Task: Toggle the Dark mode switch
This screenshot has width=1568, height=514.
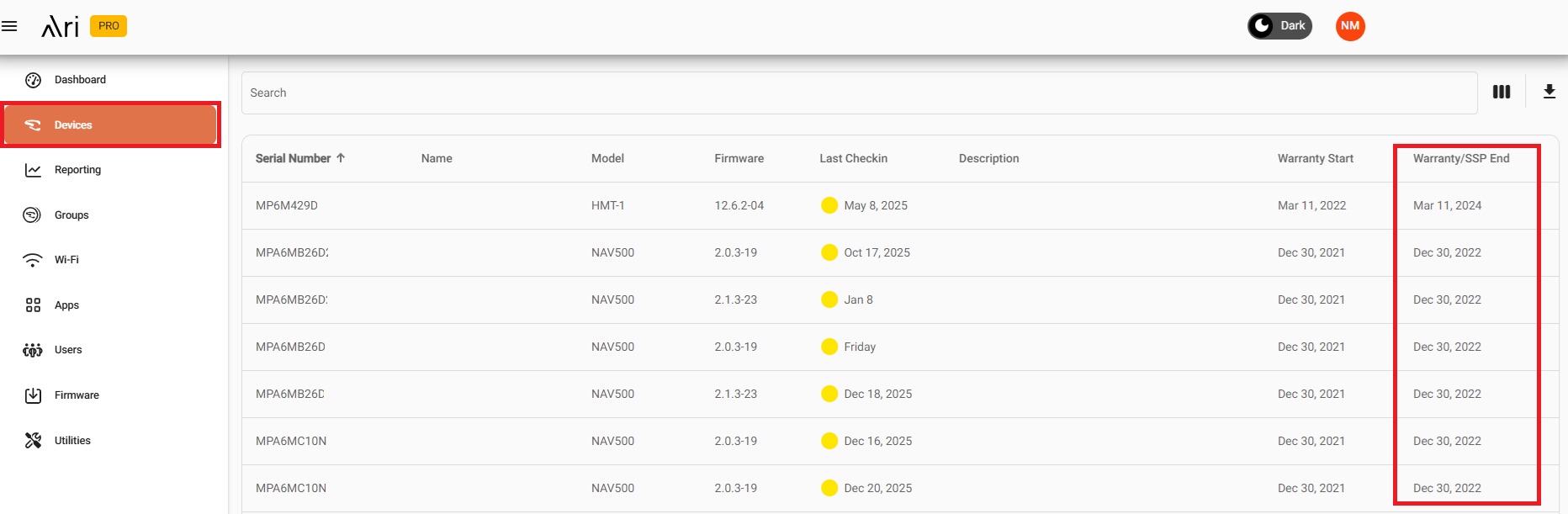Action: tap(1279, 26)
